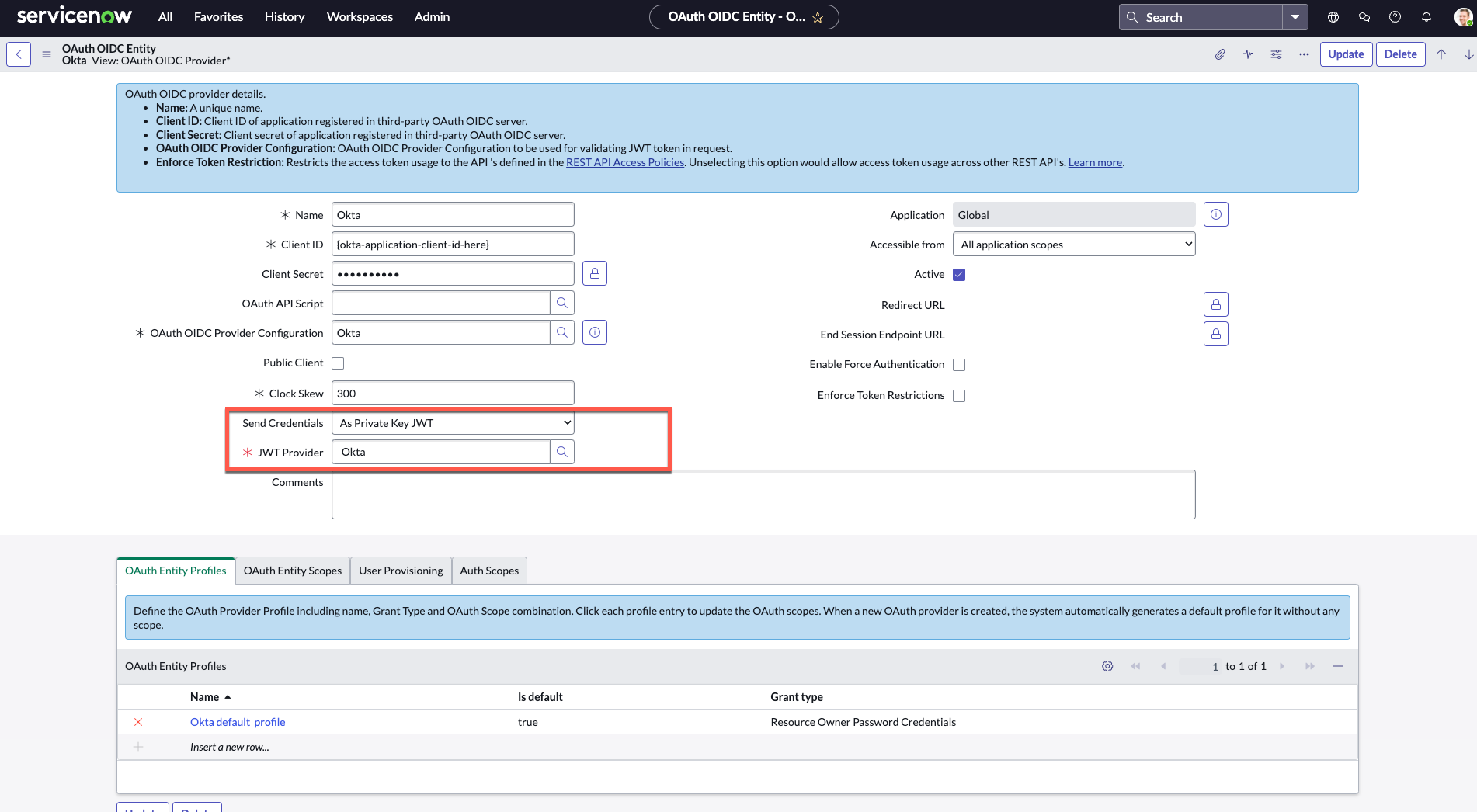Click the Comments text area
This screenshot has width=1477, height=812.
[x=763, y=494]
